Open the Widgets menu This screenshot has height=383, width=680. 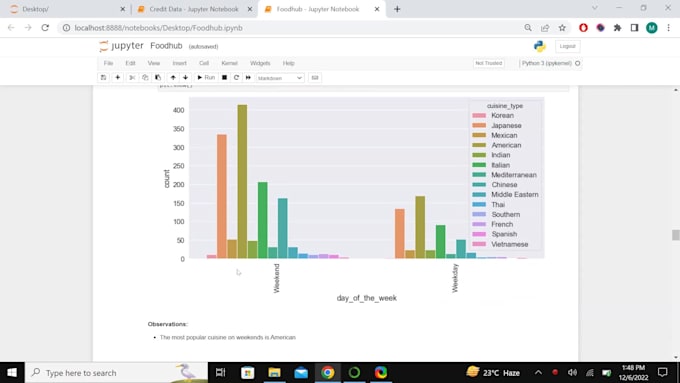pyautogui.click(x=260, y=63)
